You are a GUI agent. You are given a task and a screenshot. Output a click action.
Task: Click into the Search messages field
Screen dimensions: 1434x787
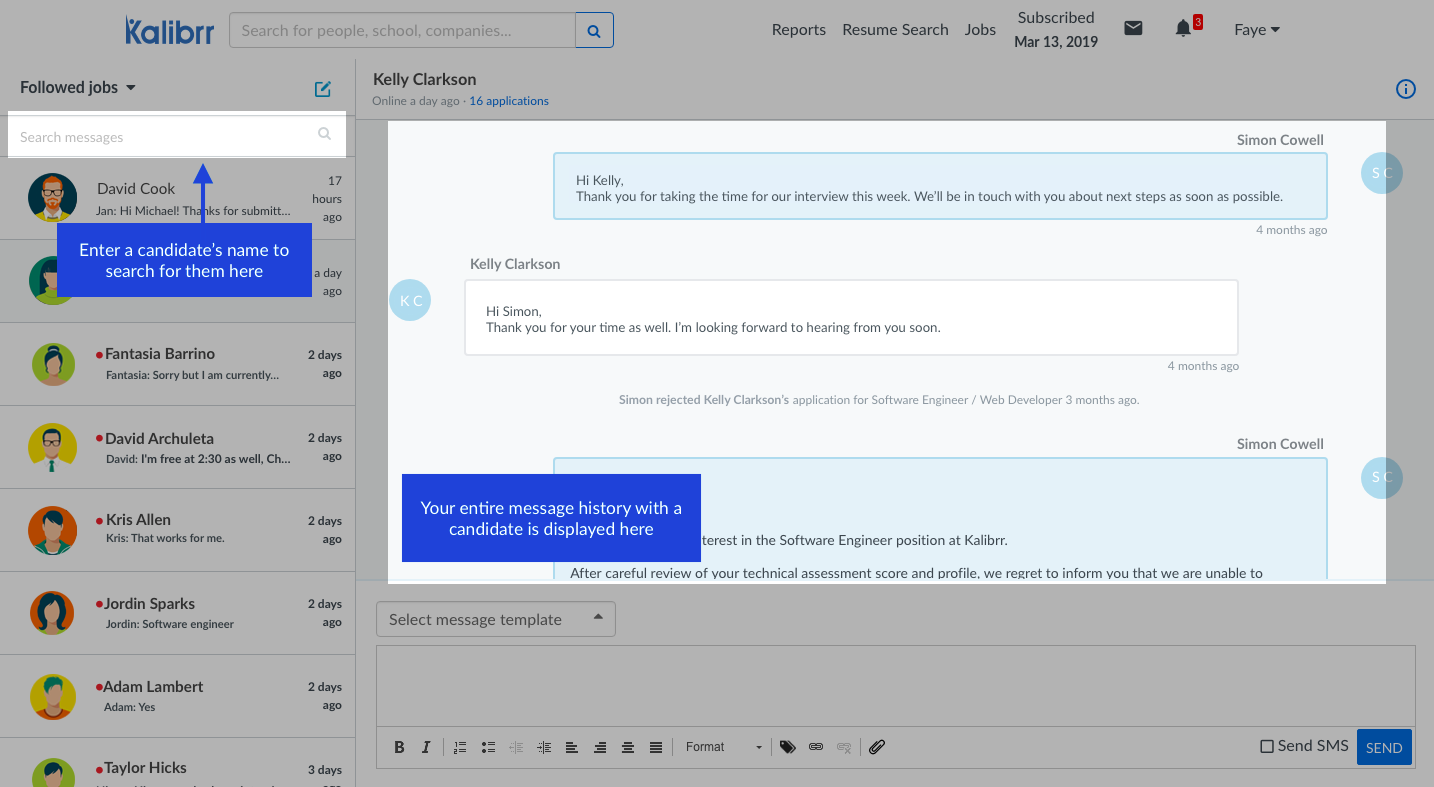tap(165, 137)
